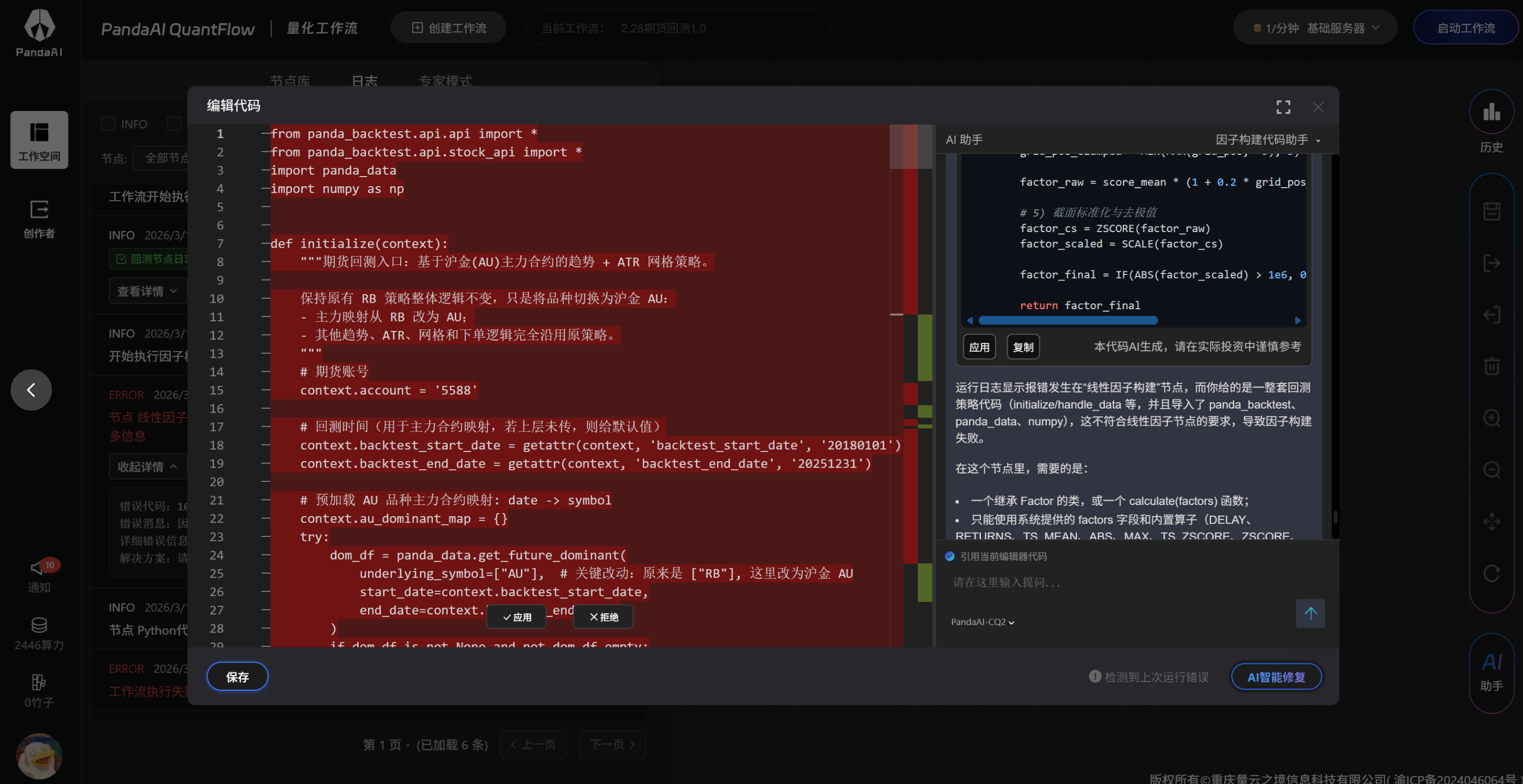The height and width of the screenshot is (784, 1523).
Task: Click the 量化工作流 header title
Action: click(x=321, y=28)
